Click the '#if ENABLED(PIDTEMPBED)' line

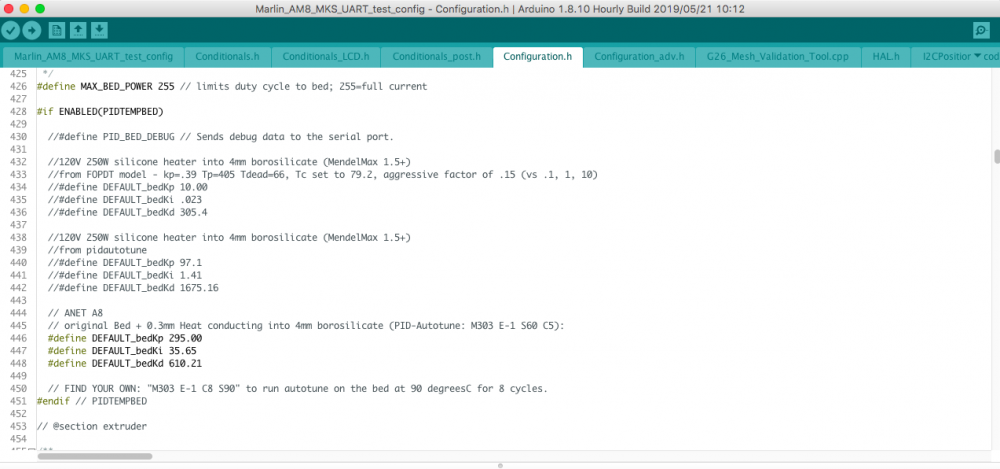[x=100, y=112]
